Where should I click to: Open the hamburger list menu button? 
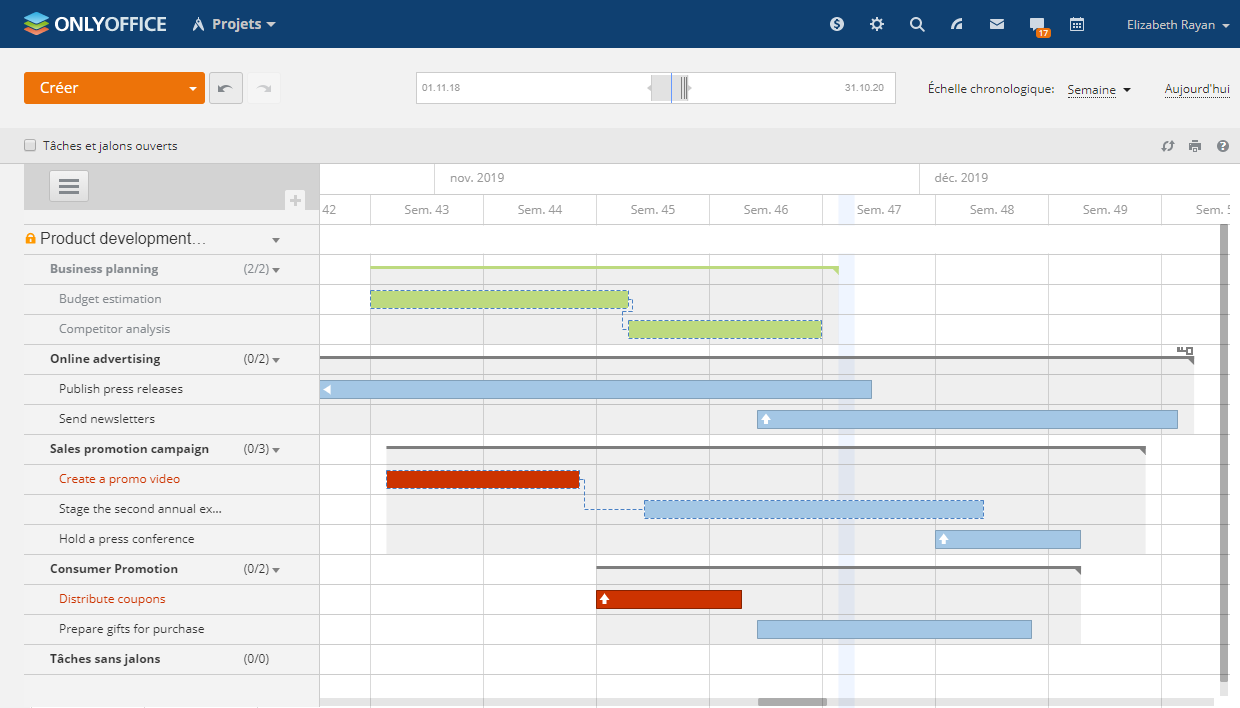(x=69, y=186)
